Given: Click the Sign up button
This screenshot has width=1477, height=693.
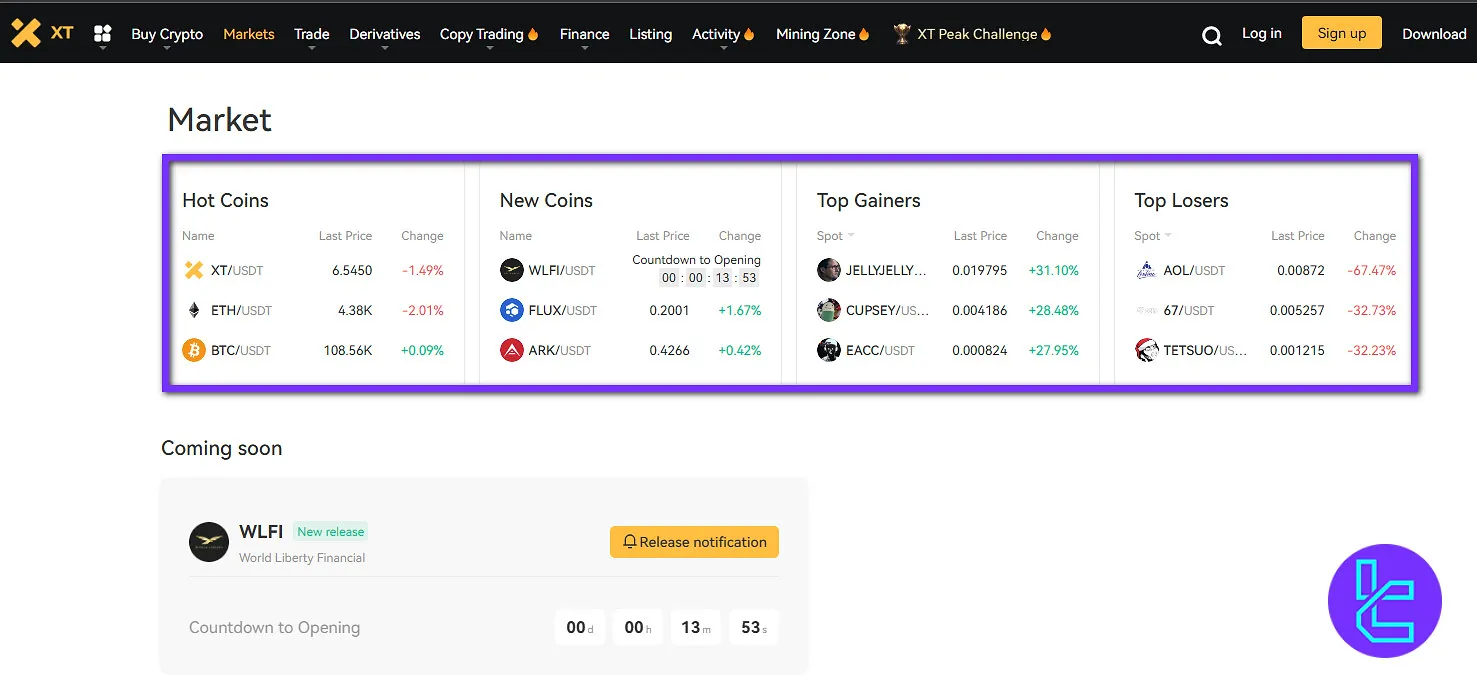Looking at the screenshot, I should point(1342,33).
